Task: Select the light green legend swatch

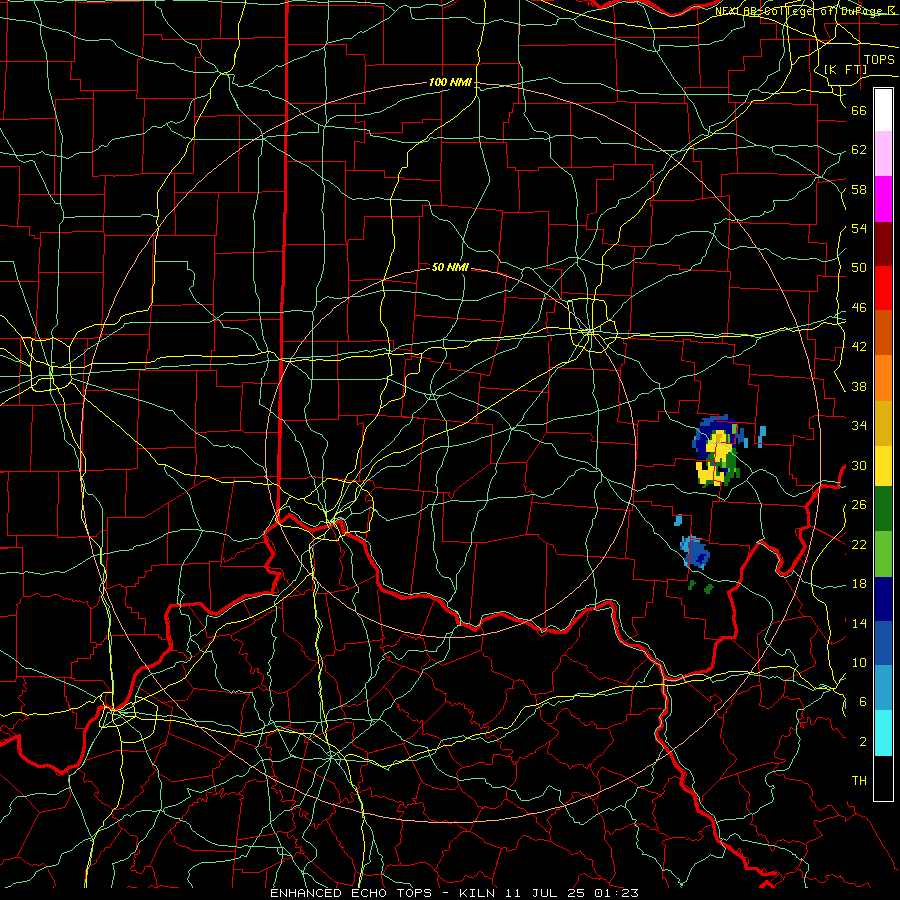Action: click(x=883, y=554)
